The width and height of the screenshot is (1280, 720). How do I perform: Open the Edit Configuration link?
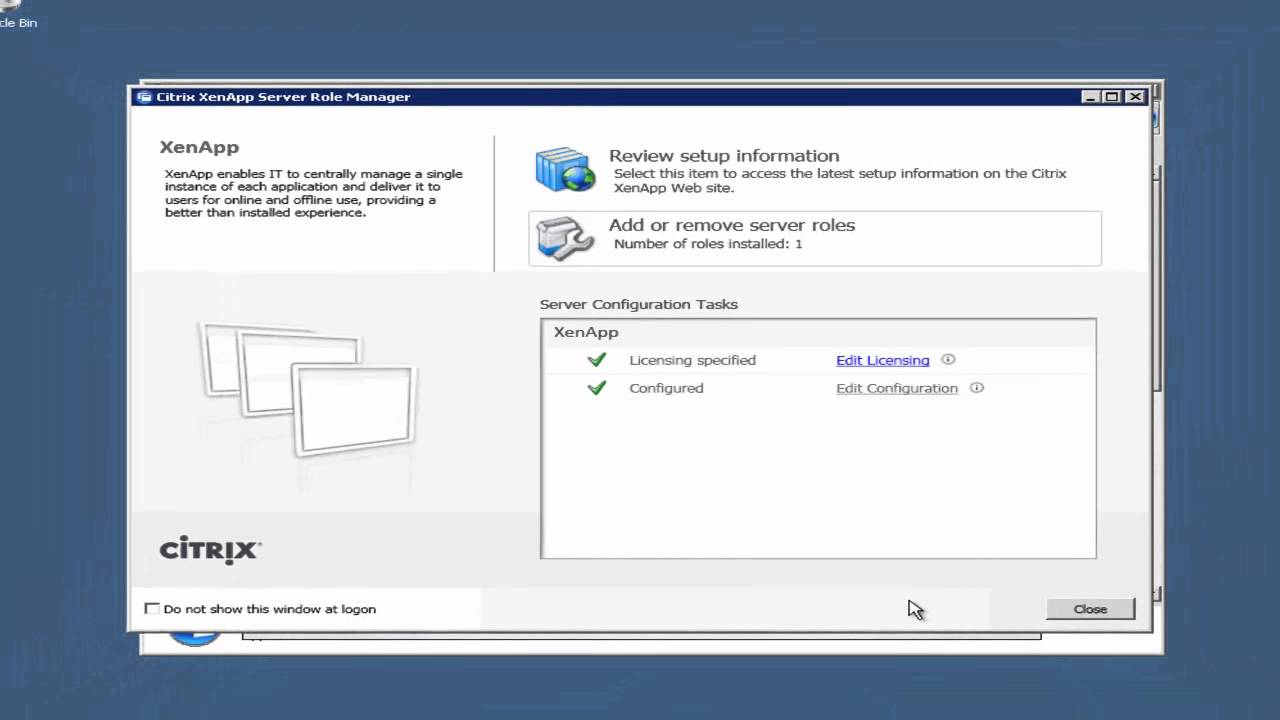(x=897, y=388)
